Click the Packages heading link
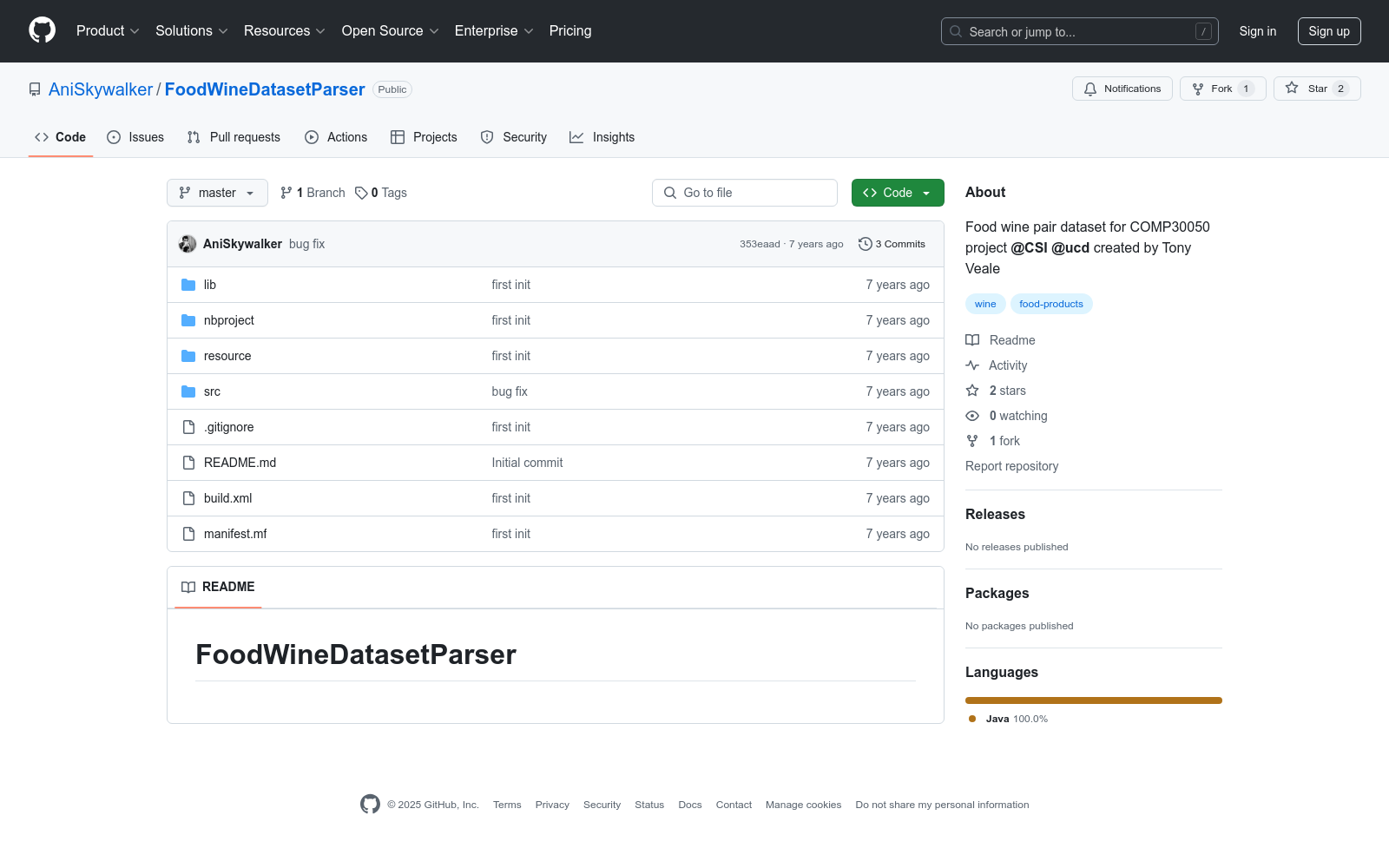Image resolution: width=1389 pixels, height=868 pixels. 997,593
